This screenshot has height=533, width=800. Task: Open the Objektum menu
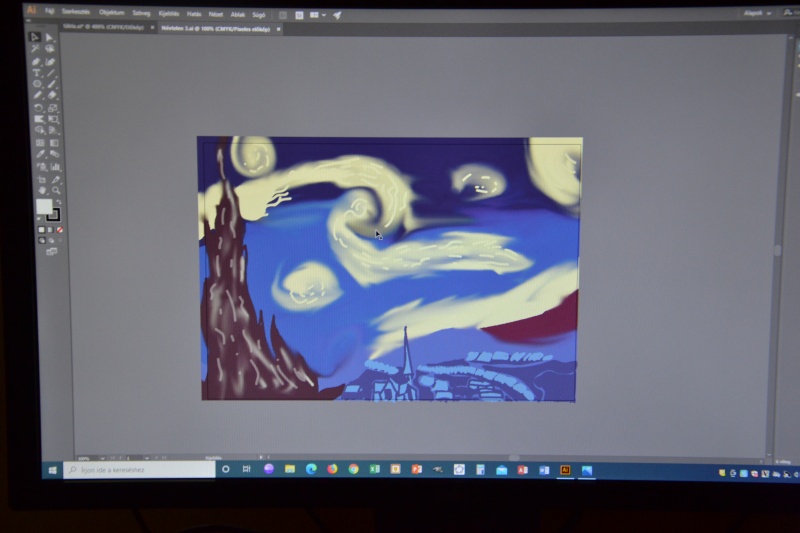111,12
